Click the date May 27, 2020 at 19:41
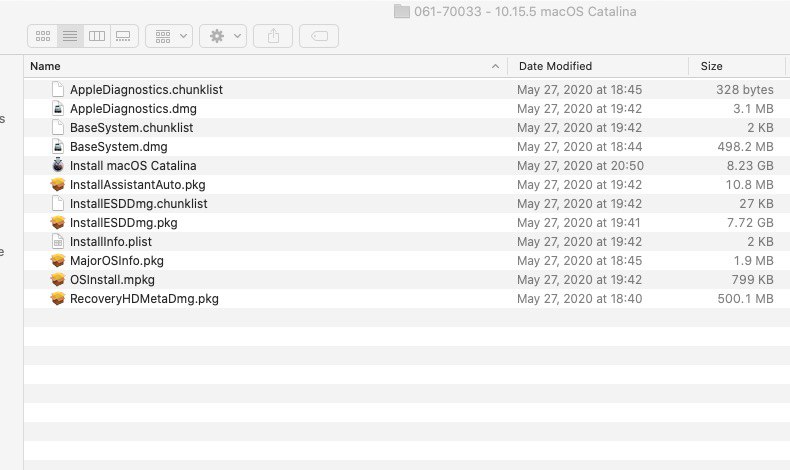Screen dimensions: 790x470 (x=578, y=223)
